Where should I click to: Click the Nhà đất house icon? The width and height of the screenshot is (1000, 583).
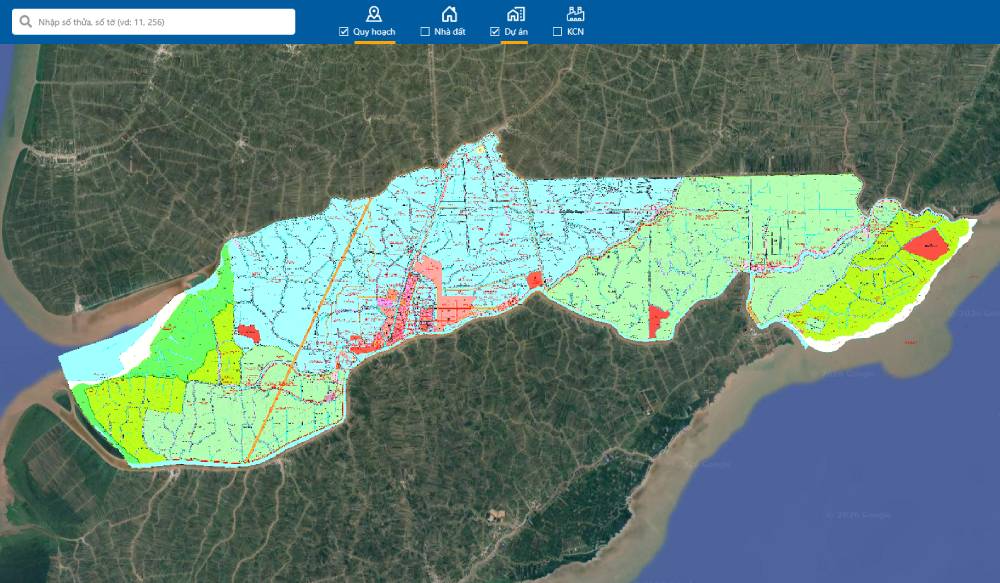click(450, 13)
